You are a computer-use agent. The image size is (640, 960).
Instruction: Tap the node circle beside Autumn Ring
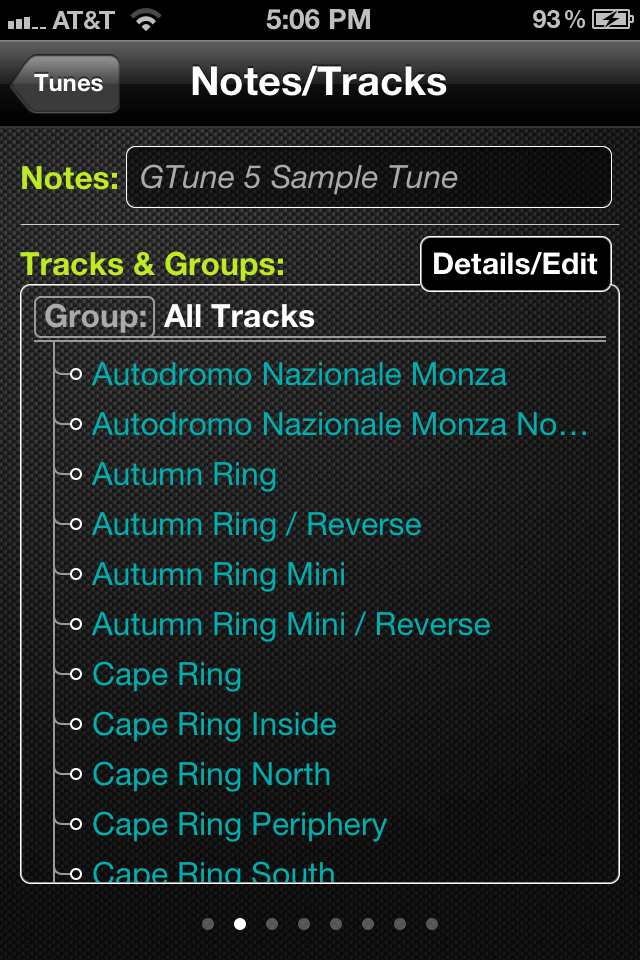click(x=76, y=474)
